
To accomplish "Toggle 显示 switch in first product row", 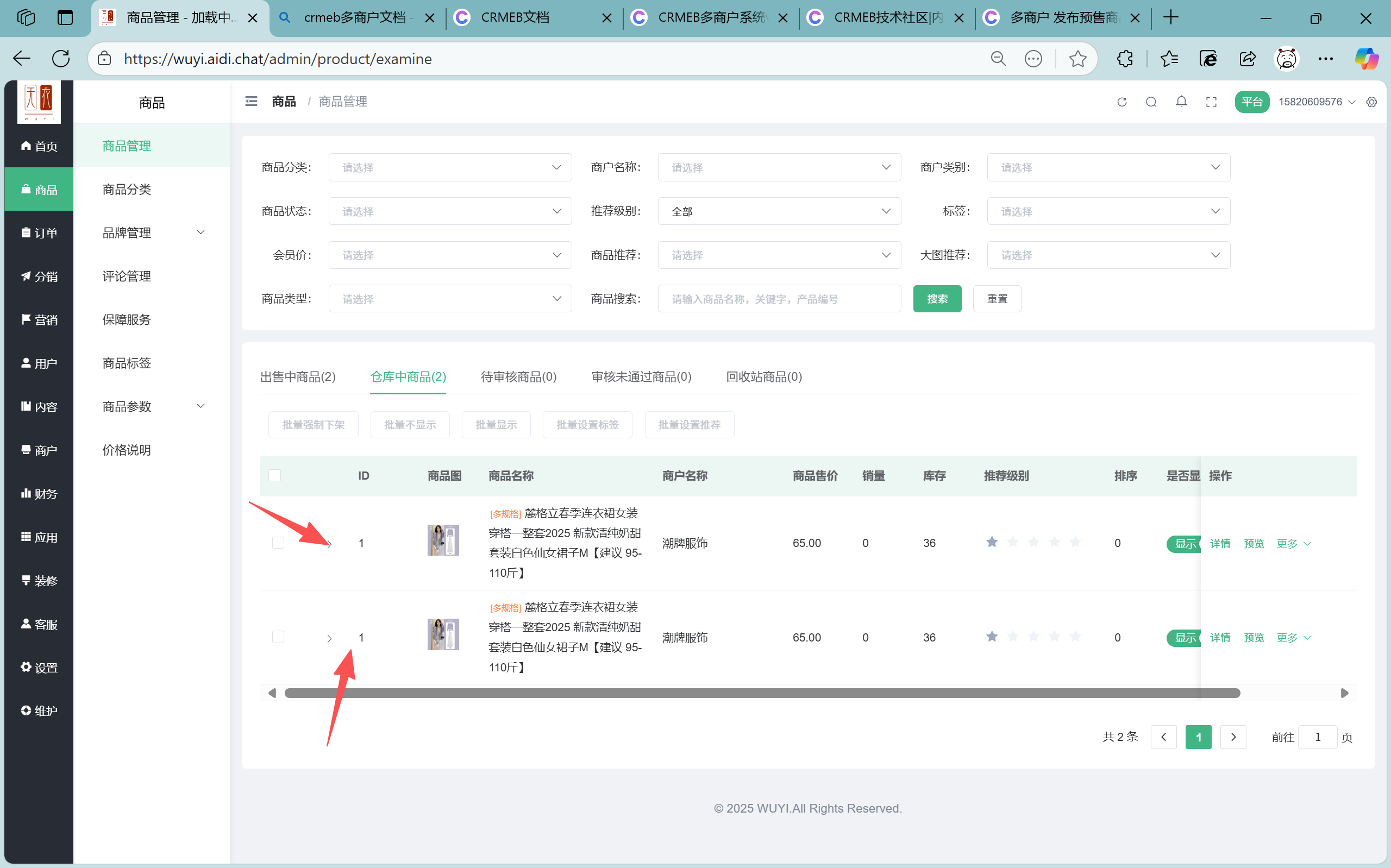I will tap(1184, 544).
